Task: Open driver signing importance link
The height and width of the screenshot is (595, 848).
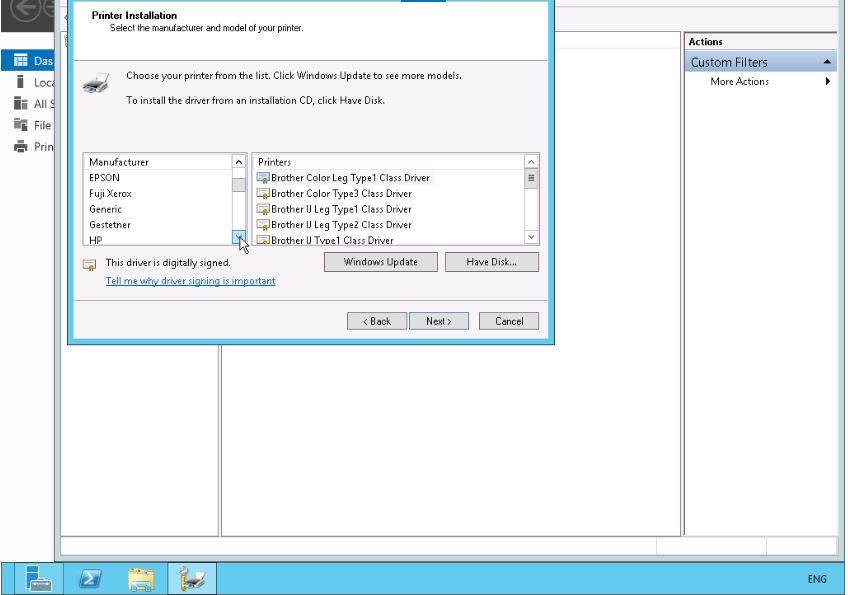Action: click(x=190, y=281)
